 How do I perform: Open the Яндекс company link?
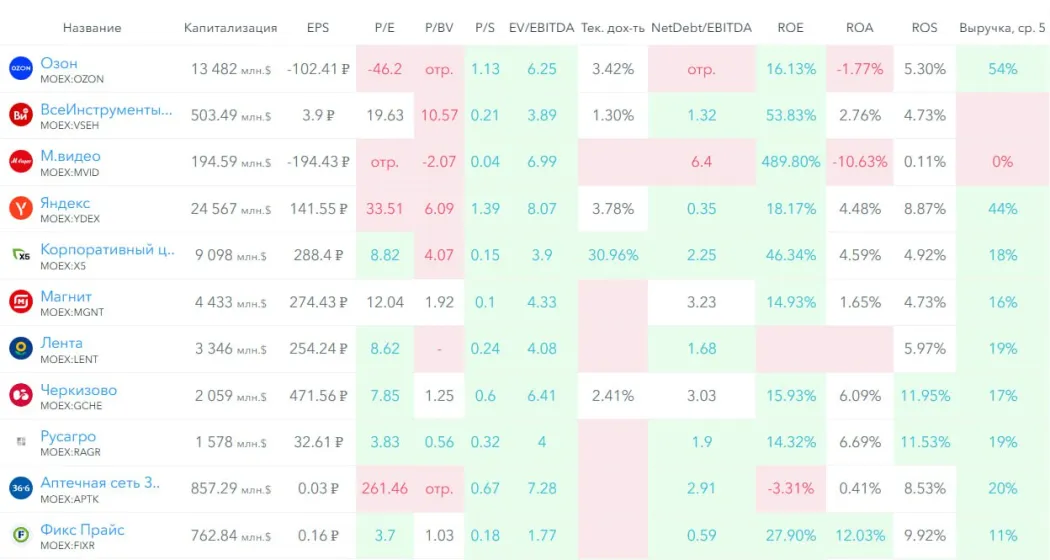click(x=65, y=203)
